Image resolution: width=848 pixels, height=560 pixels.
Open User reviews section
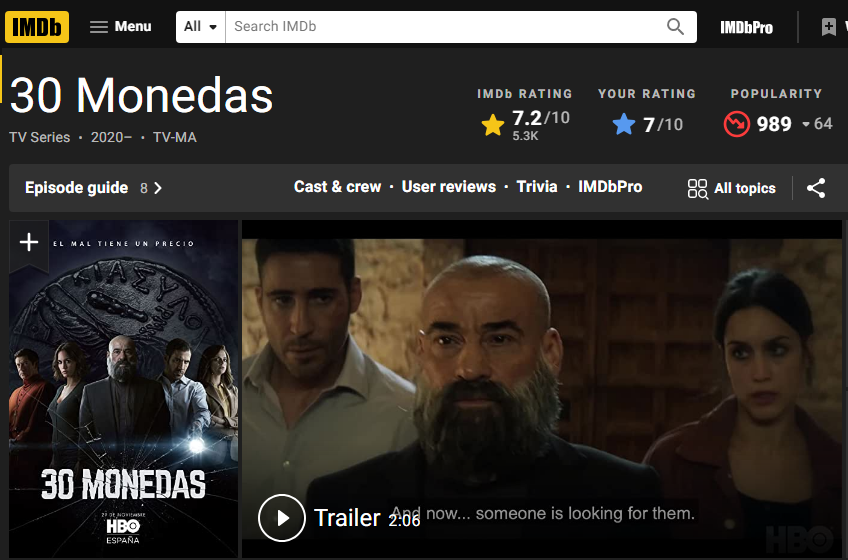point(449,187)
